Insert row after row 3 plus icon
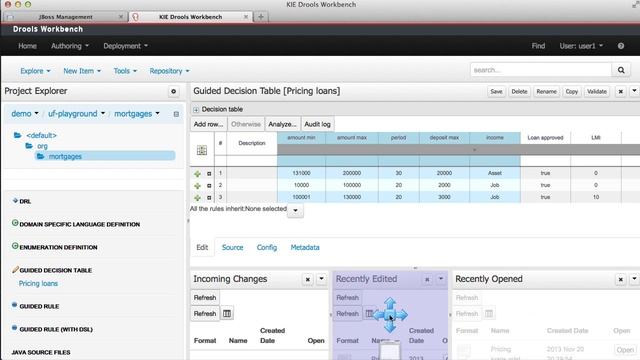 198,198
